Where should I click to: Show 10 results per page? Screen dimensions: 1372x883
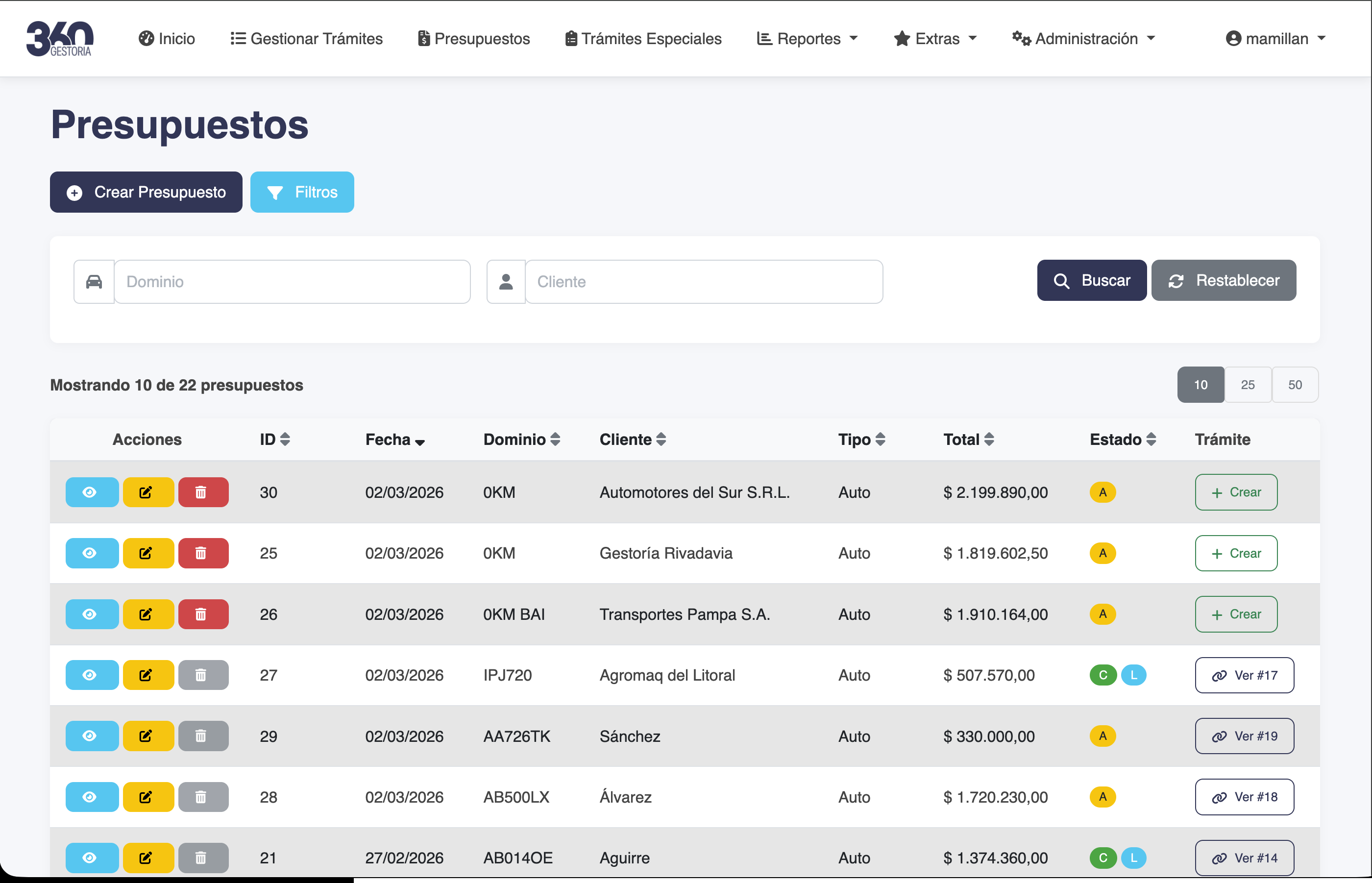point(1200,385)
